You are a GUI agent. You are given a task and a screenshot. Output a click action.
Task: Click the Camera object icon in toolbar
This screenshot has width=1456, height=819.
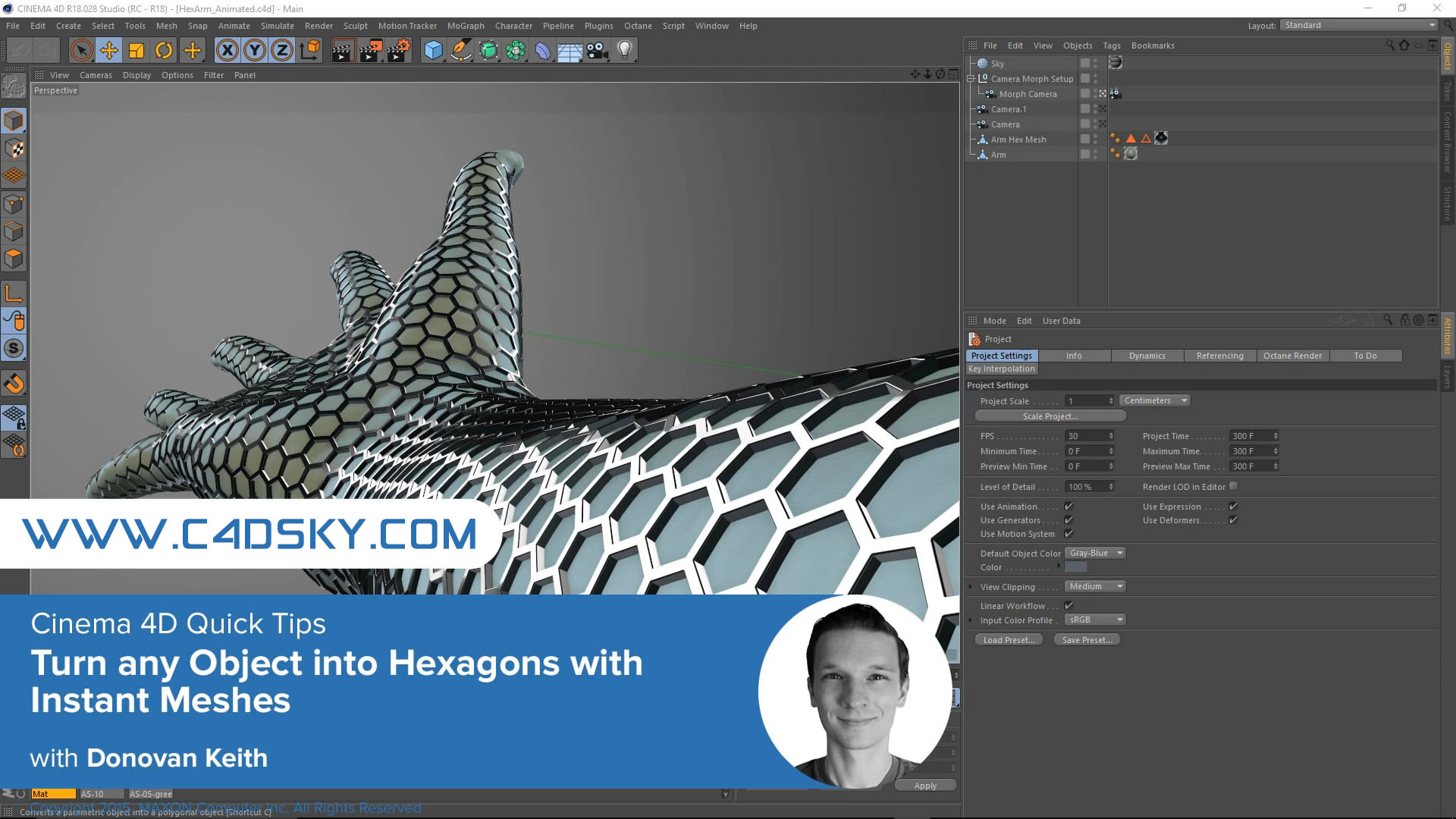tap(596, 50)
